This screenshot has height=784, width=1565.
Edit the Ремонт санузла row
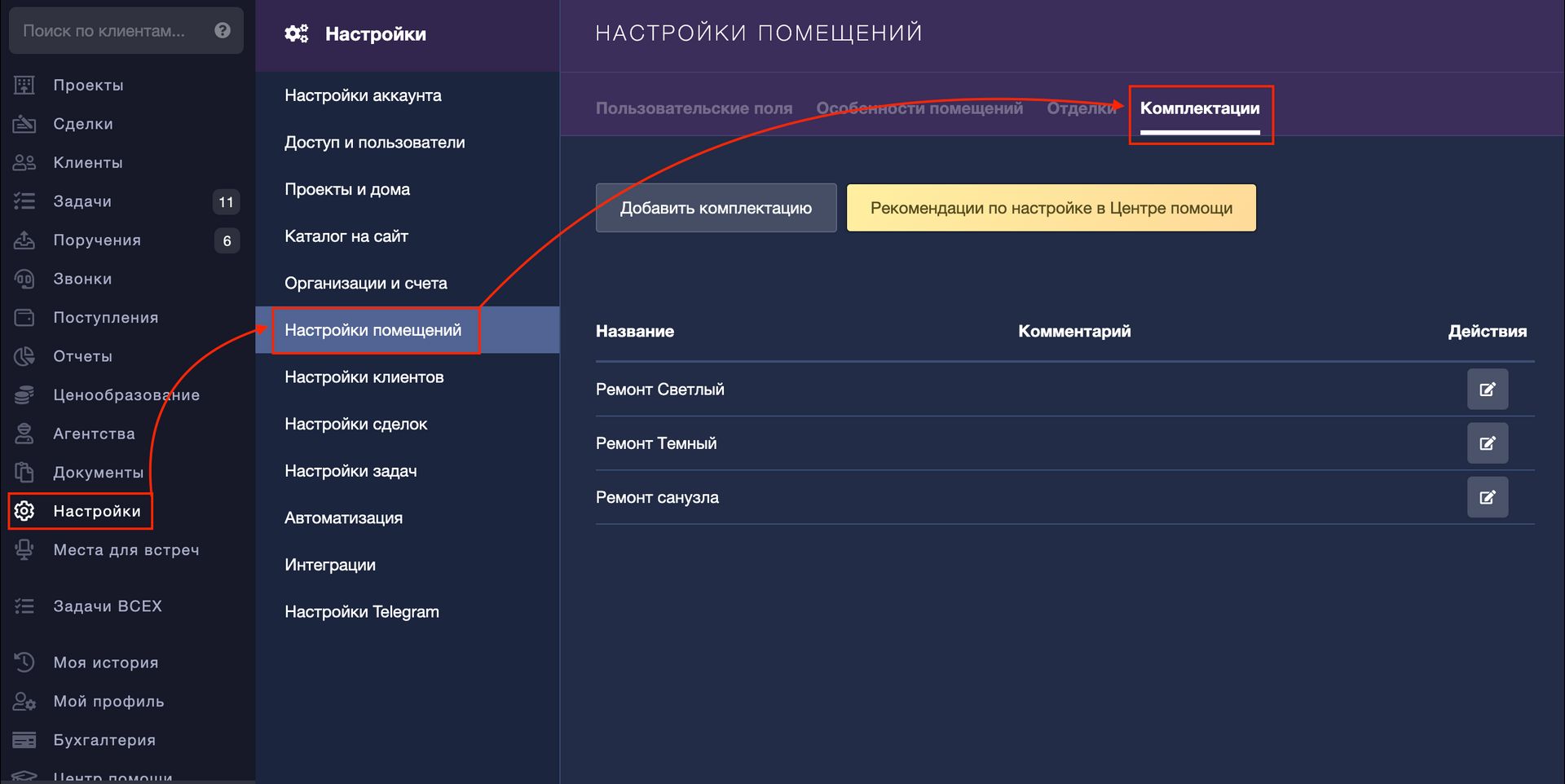[1487, 497]
